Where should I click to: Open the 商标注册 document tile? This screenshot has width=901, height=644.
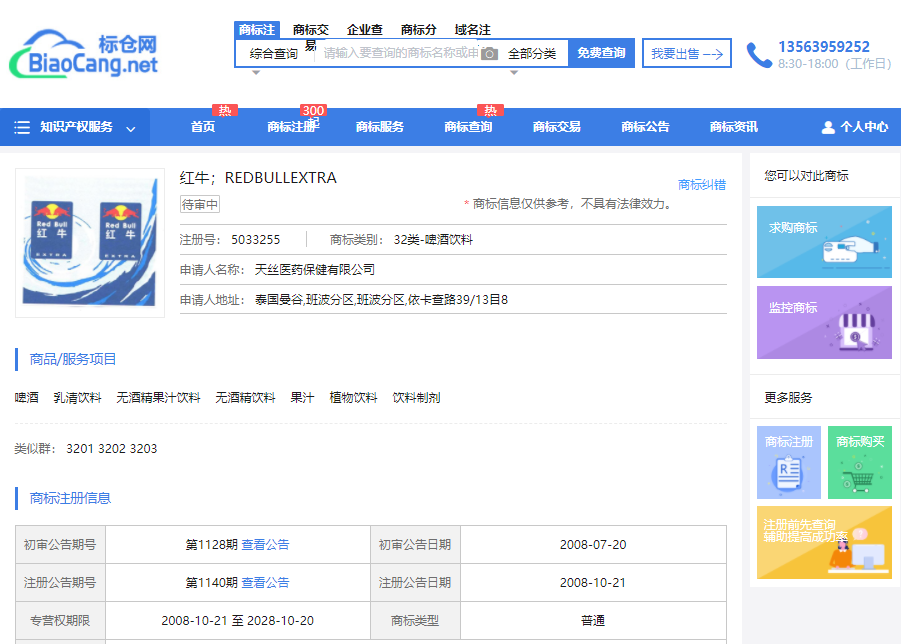pyautogui.click(x=789, y=462)
